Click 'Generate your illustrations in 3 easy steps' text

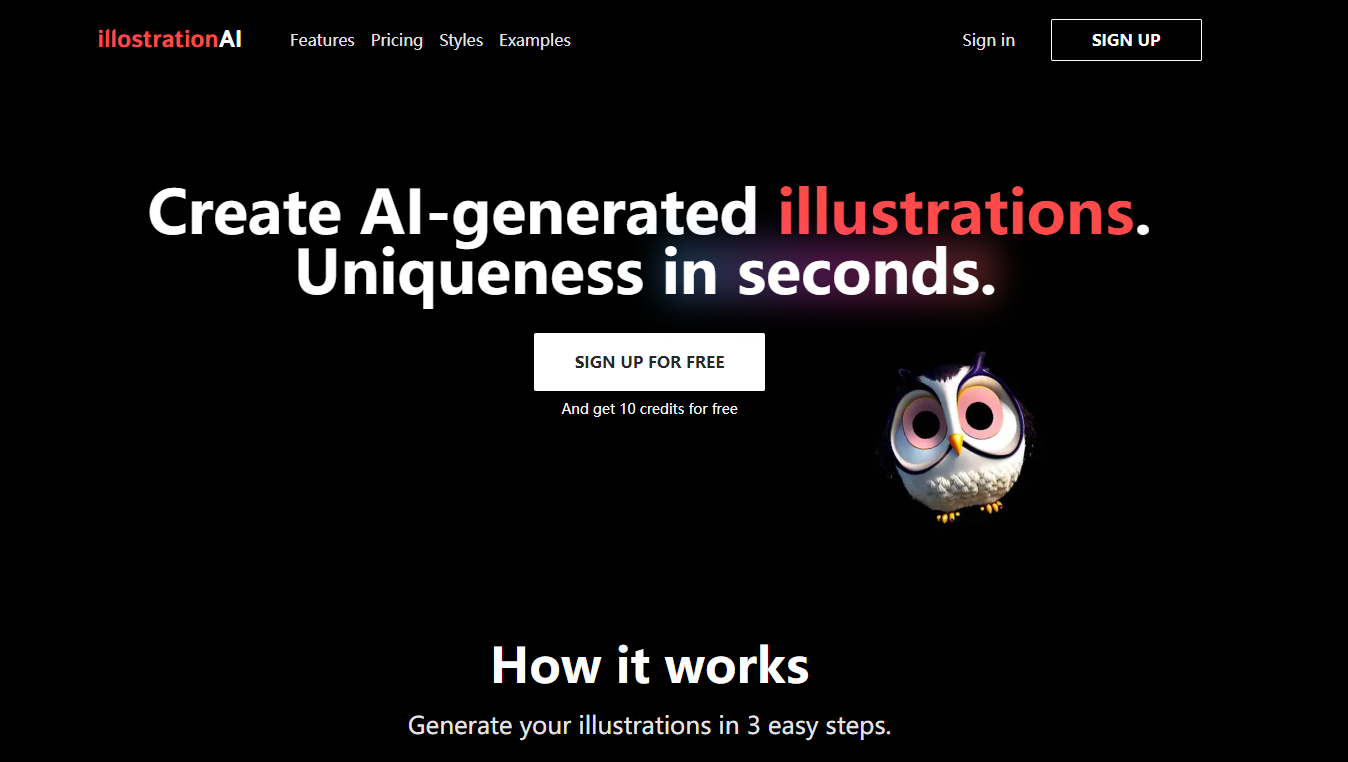[649, 725]
